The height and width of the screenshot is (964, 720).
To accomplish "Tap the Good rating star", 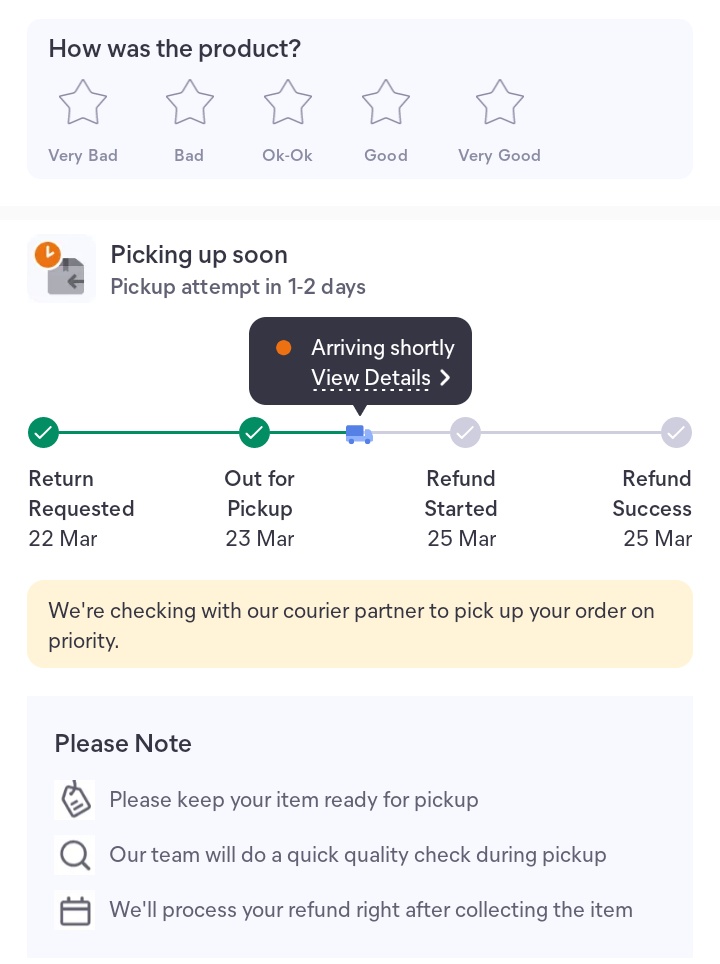I will click(386, 103).
